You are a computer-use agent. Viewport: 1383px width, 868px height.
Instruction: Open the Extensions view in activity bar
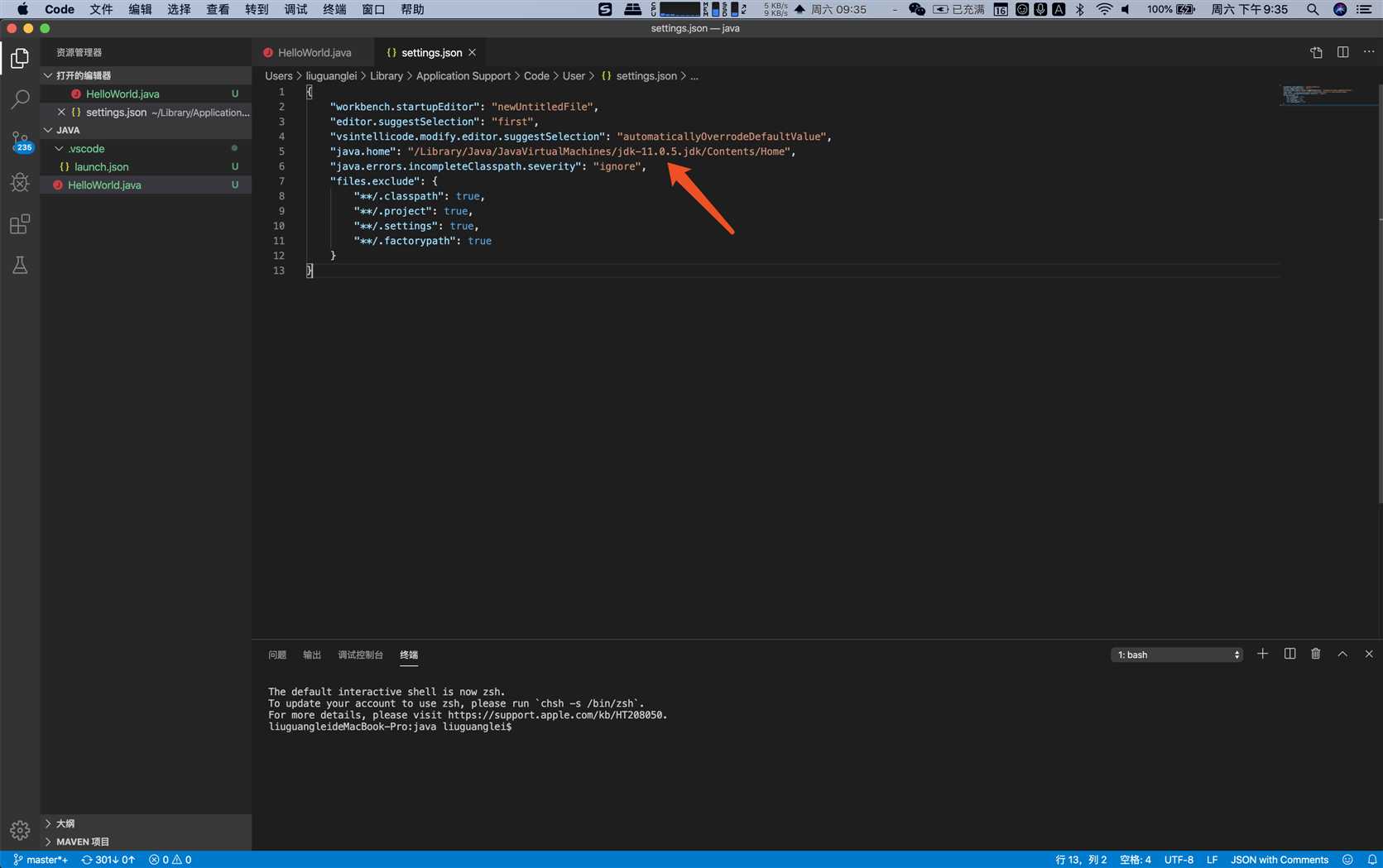pyautogui.click(x=20, y=223)
